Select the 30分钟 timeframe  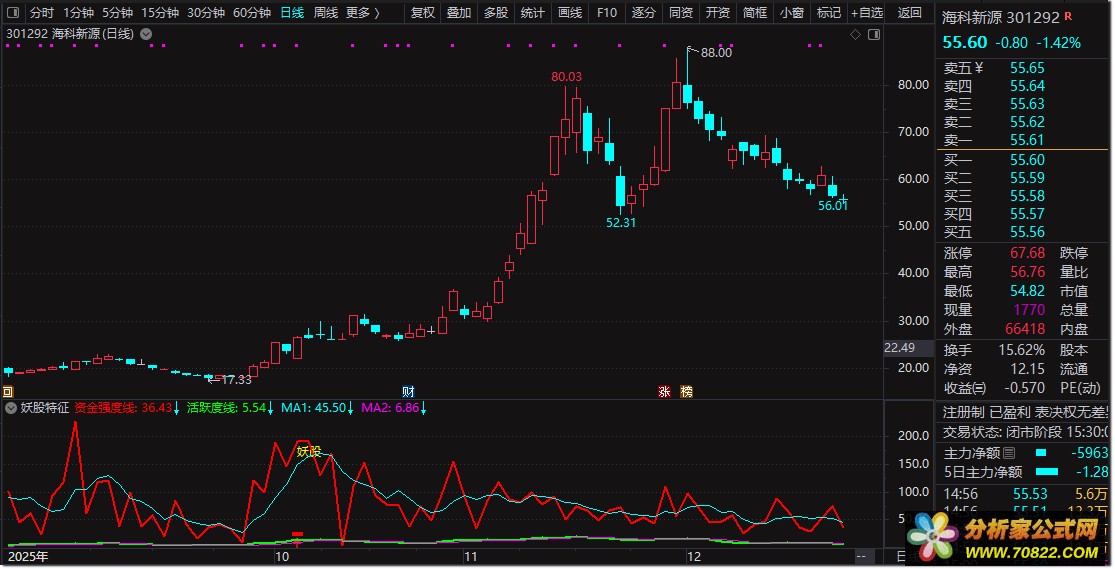click(x=206, y=12)
